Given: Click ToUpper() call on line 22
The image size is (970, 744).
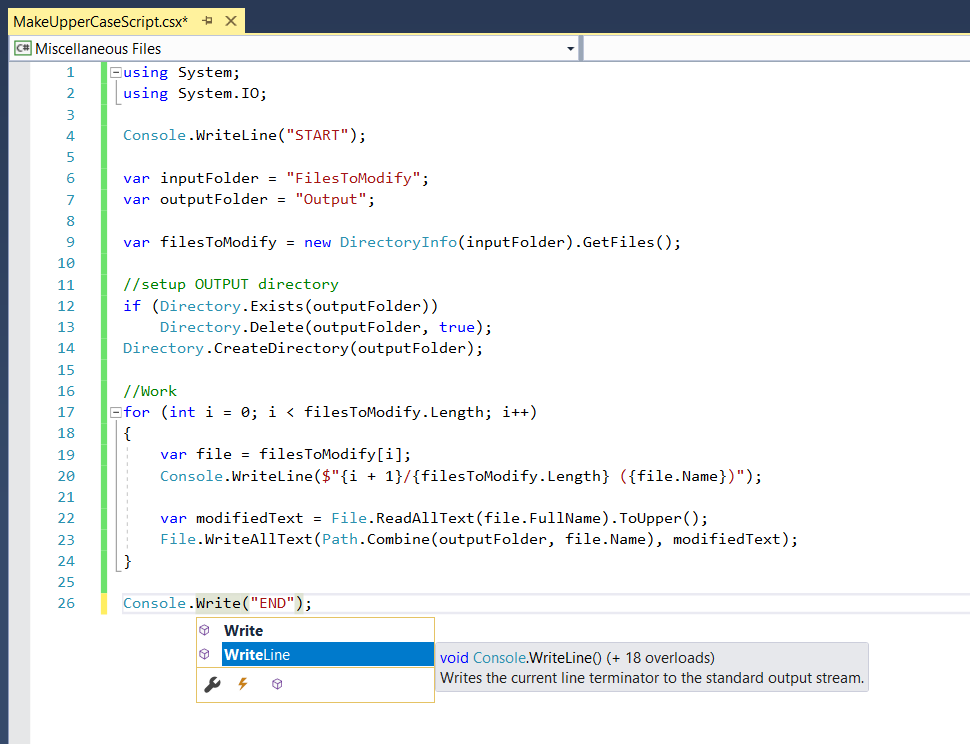Looking at the screenshot, I should click(x=659, y=518).
